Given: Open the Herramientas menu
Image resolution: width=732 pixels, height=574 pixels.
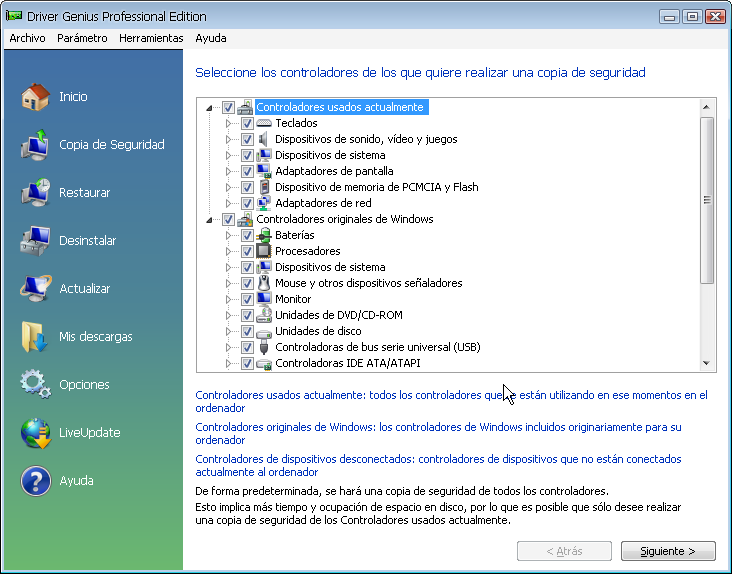Looking at the screenshot, I should (x=151, y=38).
